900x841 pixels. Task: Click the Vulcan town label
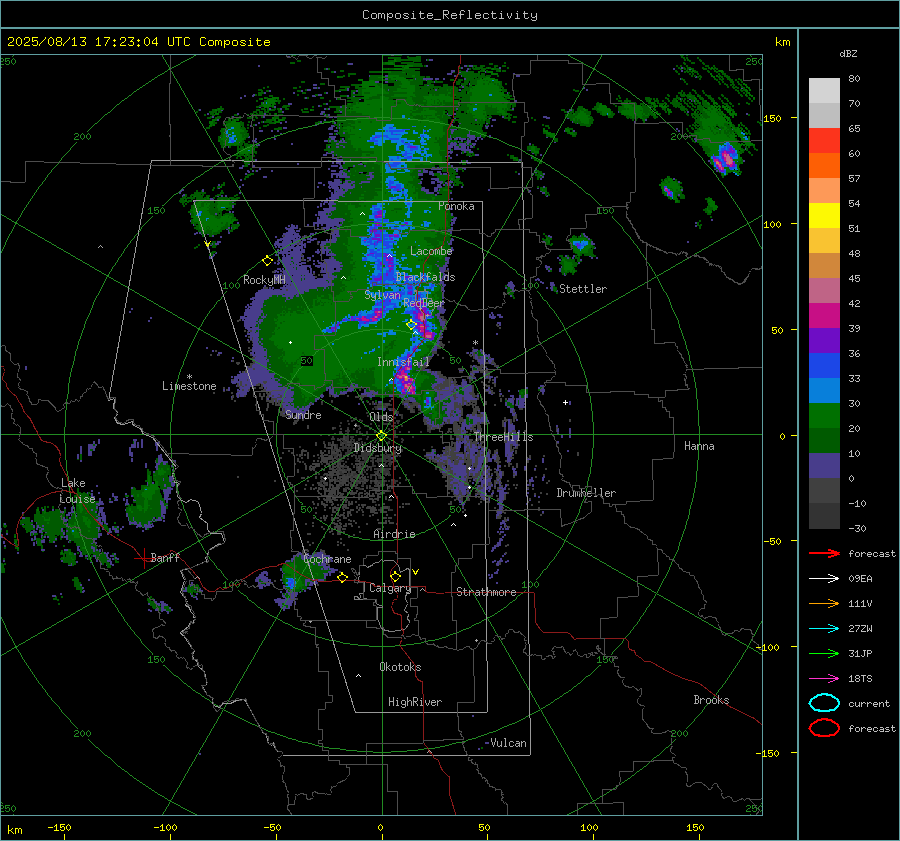point(509,743)
